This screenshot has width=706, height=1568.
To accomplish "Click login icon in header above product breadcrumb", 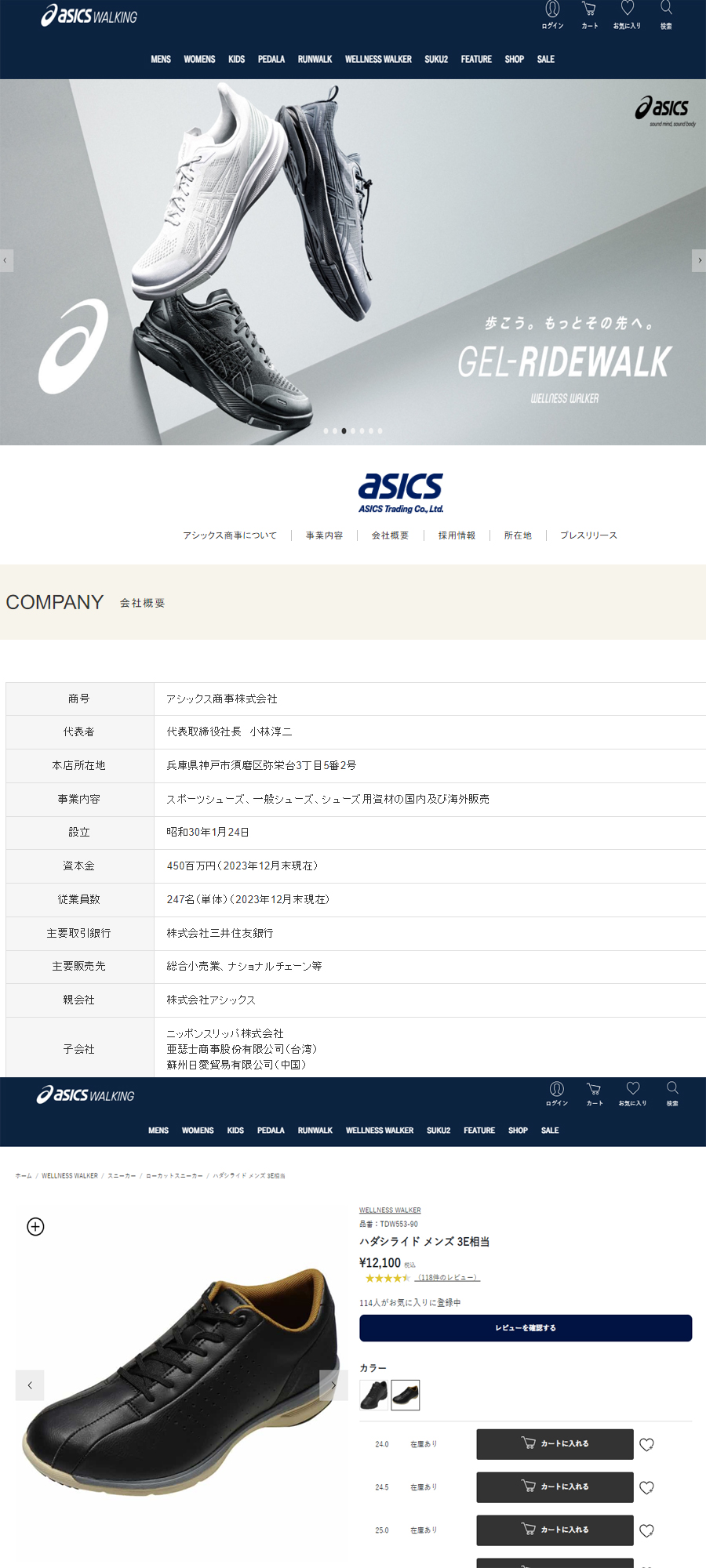I will 557,1094.
